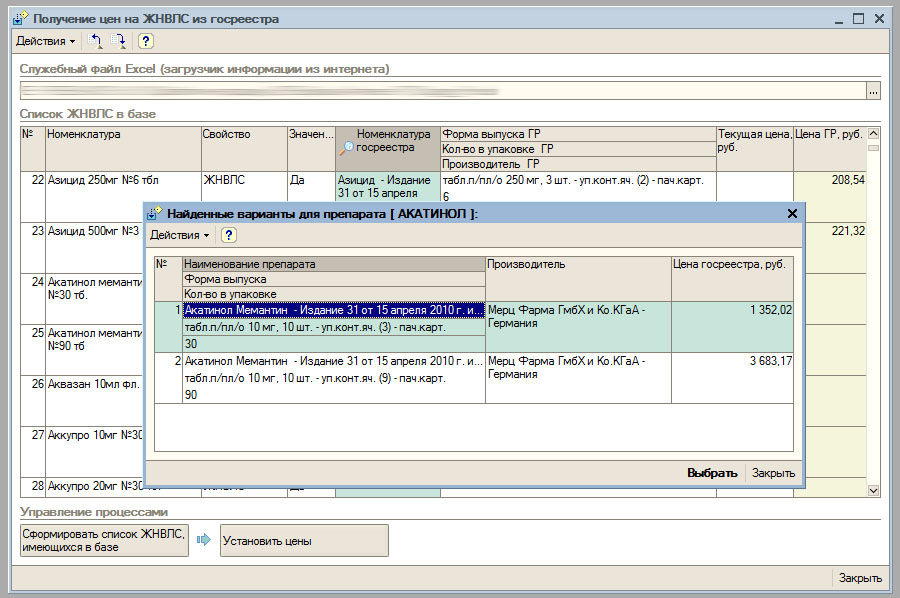Click the Excel service file path field
The width and height of the screenshot is (900, 598).
pyautogui.click(x=440, y=91)
